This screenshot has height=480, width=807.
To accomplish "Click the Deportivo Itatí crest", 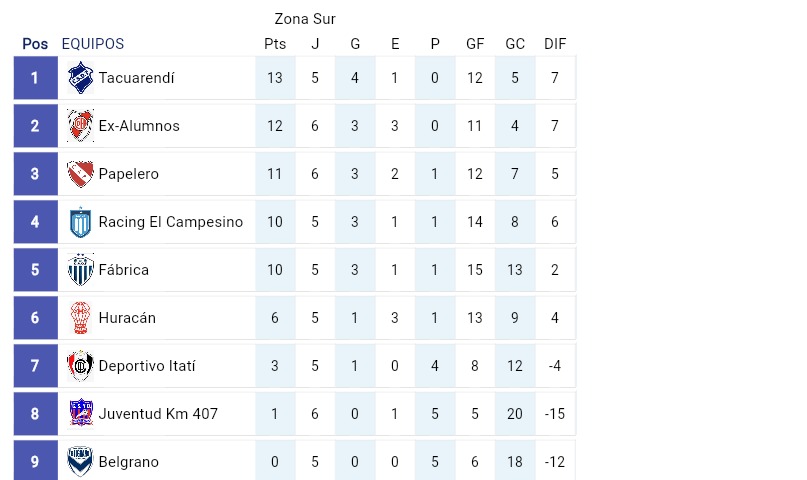I will pyautogui.click(x=80, y=366).
